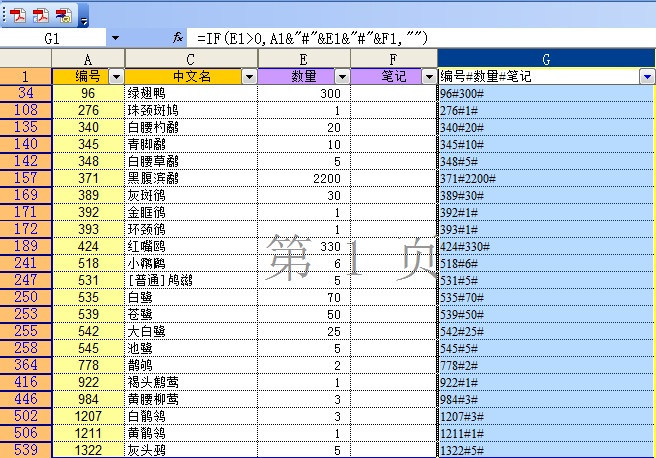Select the cell containing 绿翅鸭
This screenshot has width=656, height=458.
pyautogui.click(x=190, y=93)
